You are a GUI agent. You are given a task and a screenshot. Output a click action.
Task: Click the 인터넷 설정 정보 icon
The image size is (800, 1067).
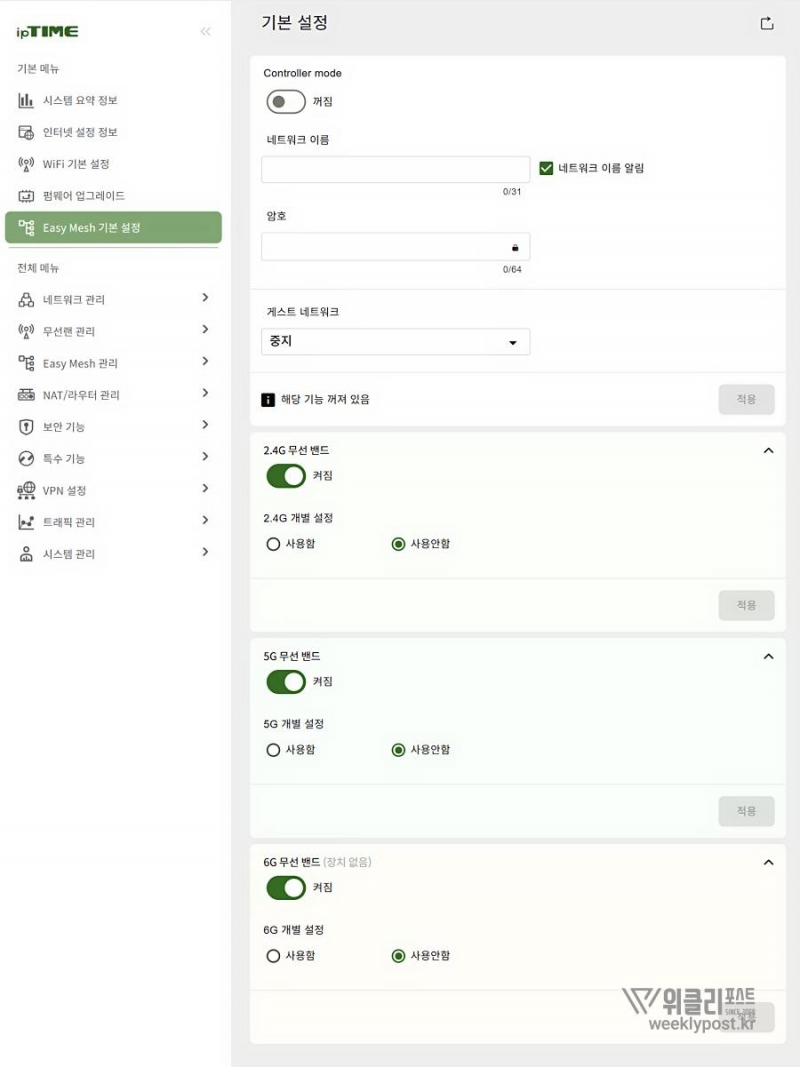tap(26, 132)
